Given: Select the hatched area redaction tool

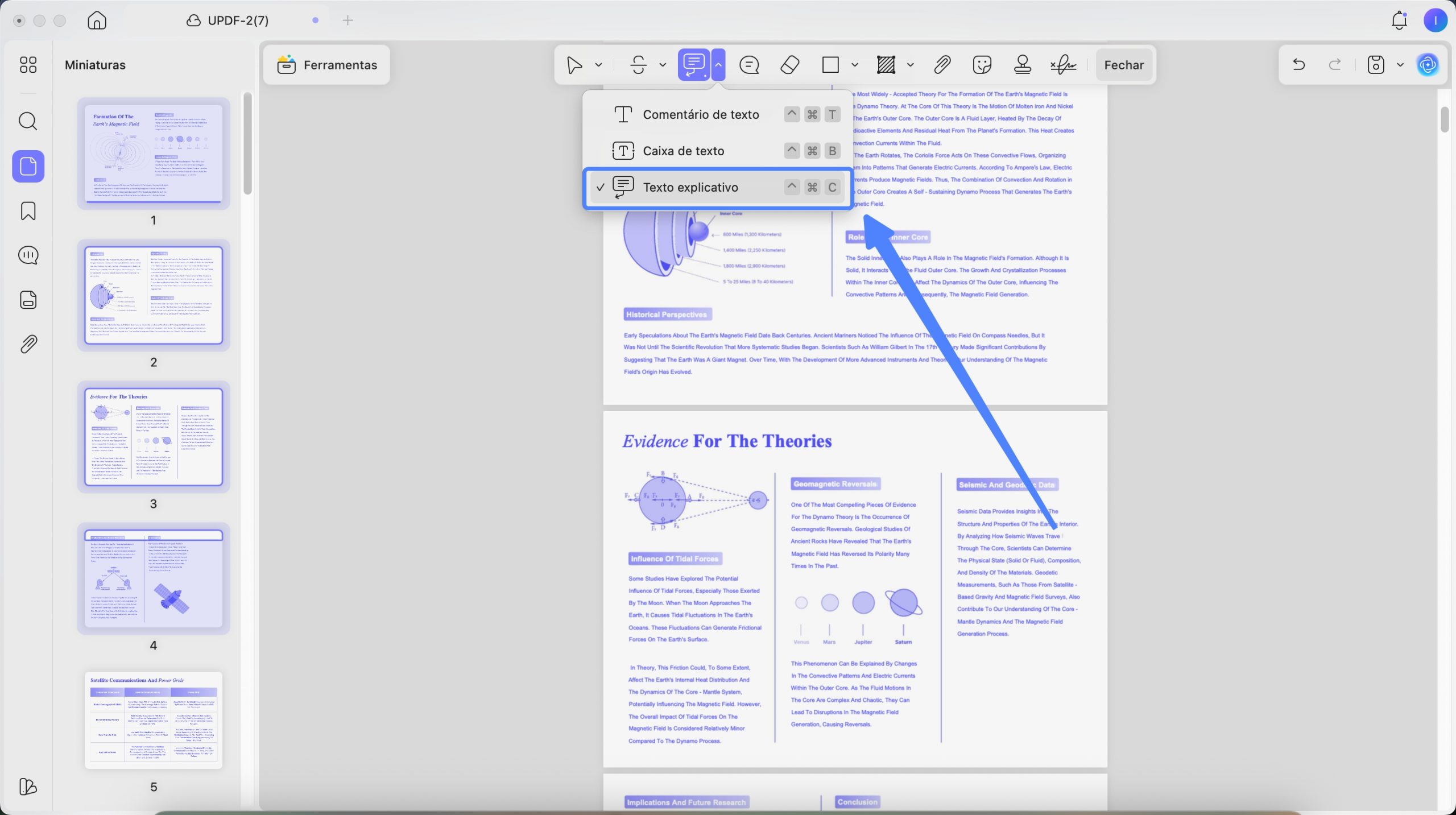Looking at the screenshot, I should (x=886, y=65).
